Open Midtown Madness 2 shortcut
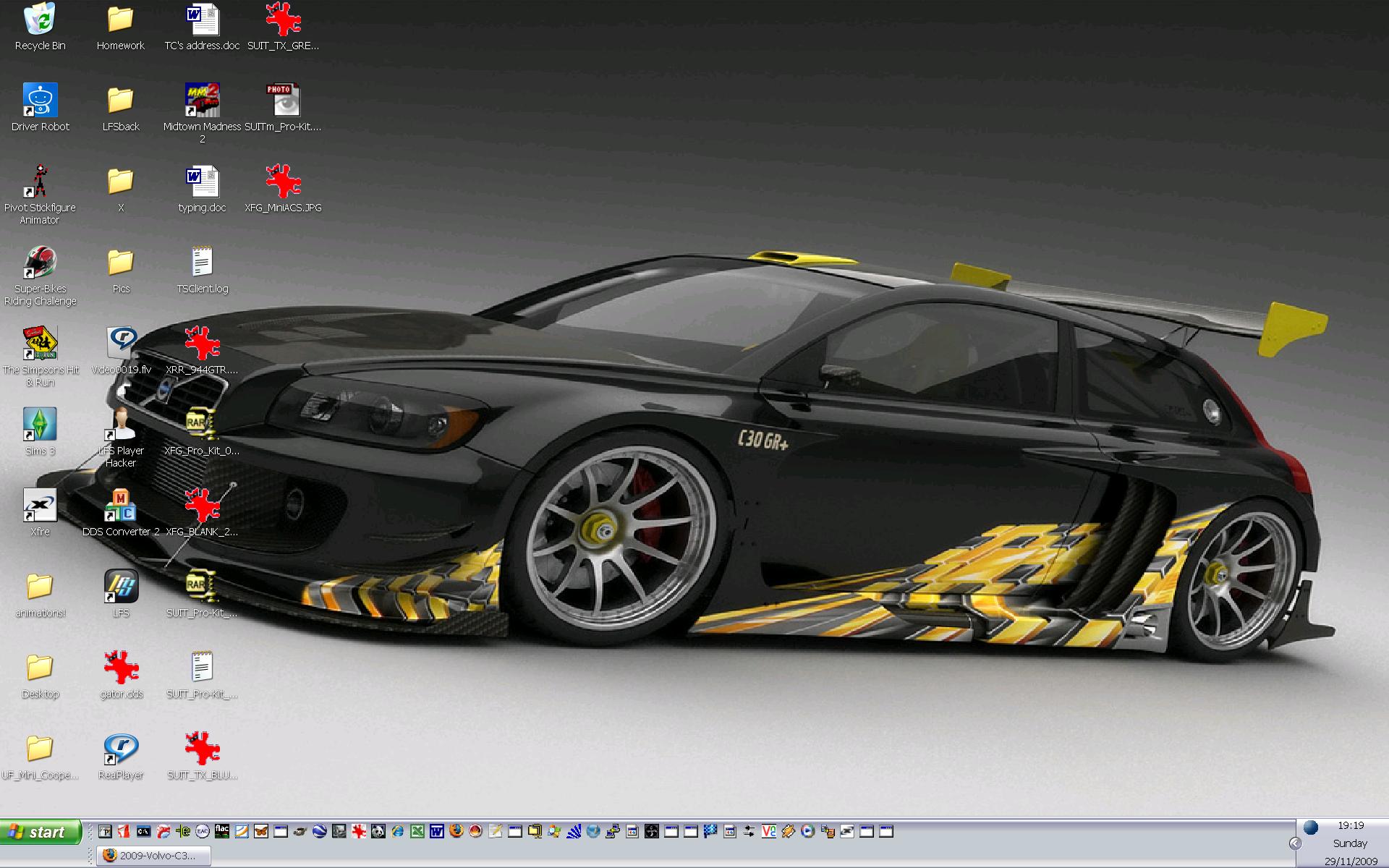 point(202,101)
